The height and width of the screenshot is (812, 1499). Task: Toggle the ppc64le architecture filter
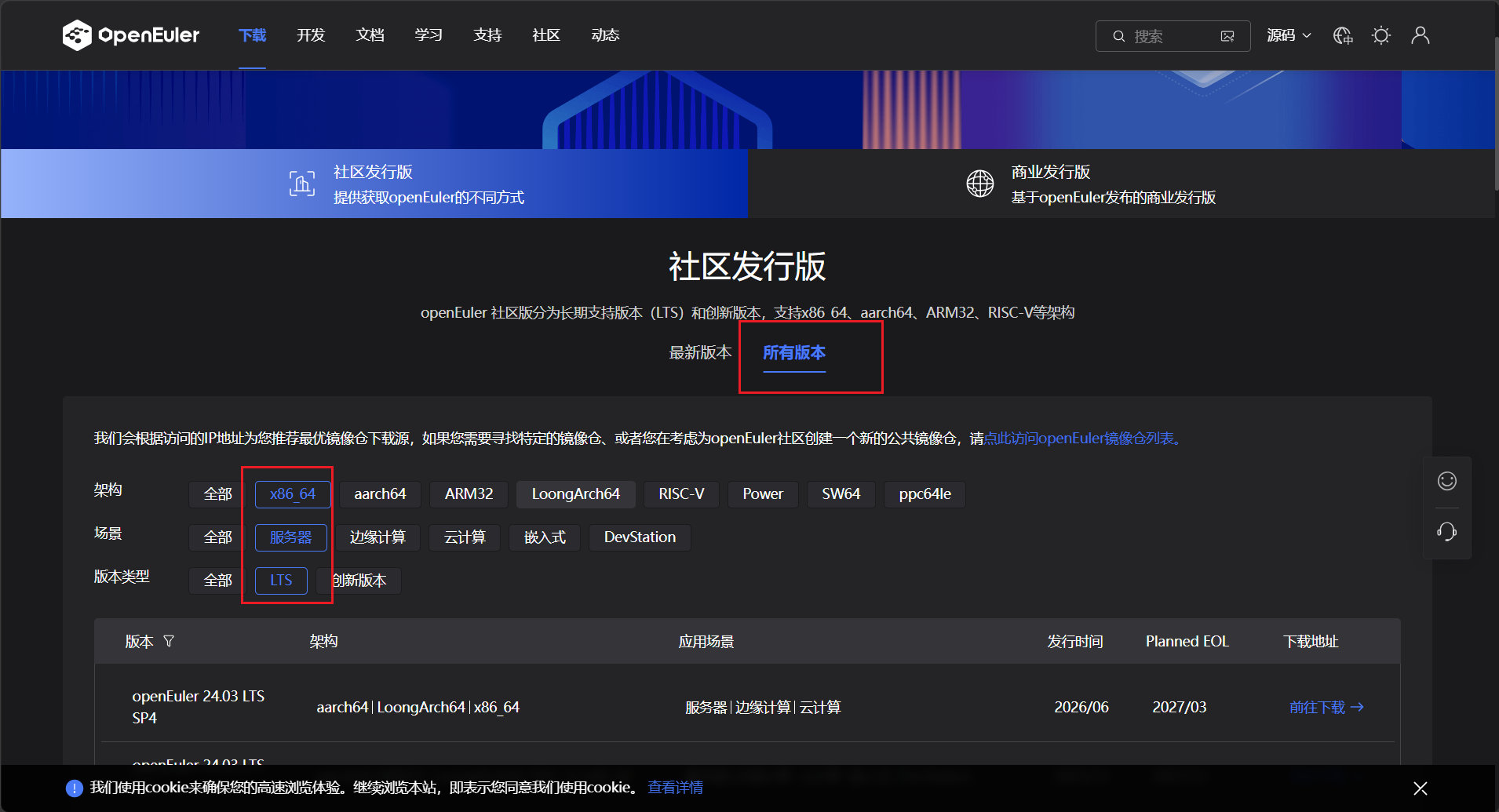[x=925, y=494]
